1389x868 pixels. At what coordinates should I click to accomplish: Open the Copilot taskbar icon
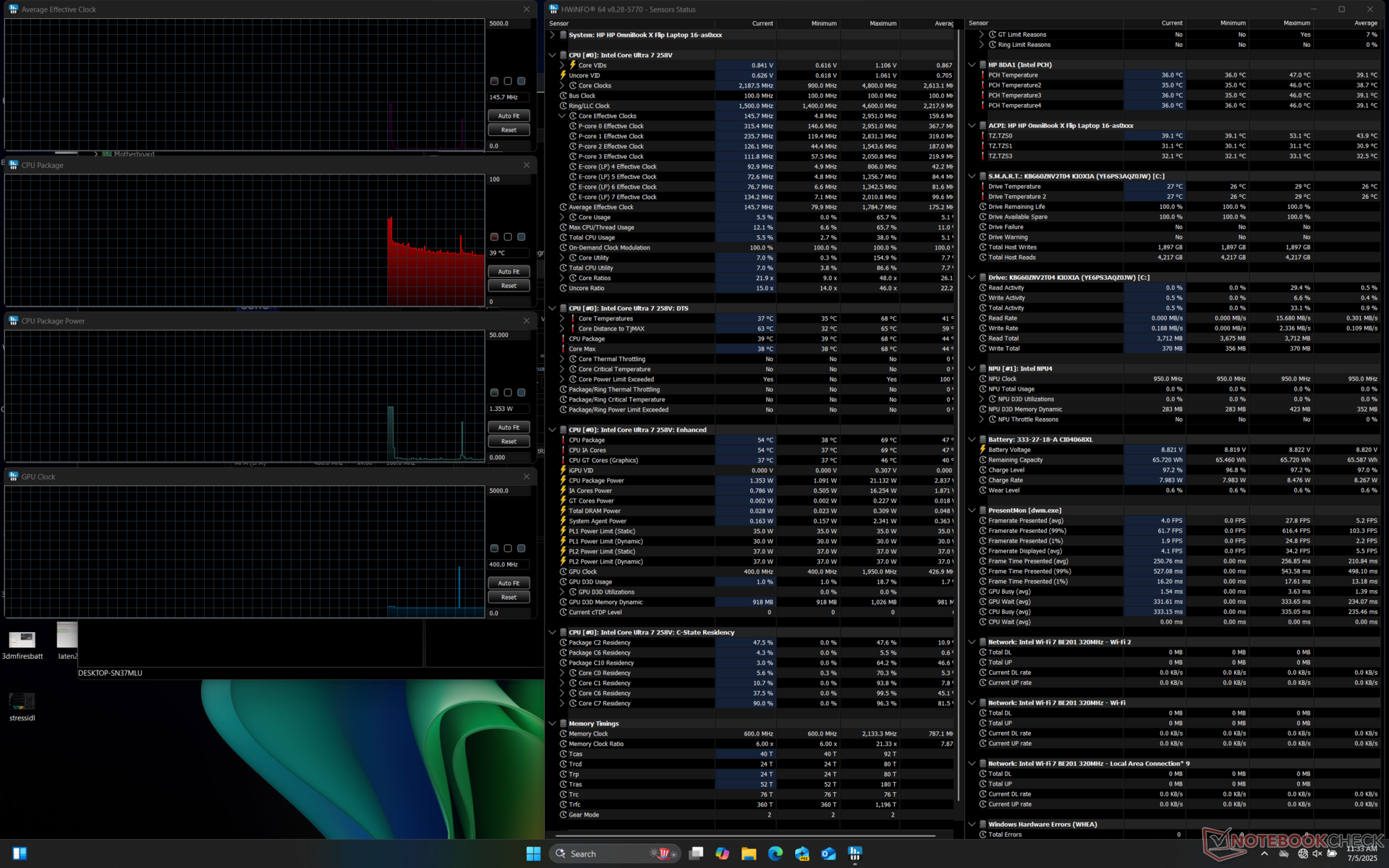(722, 854)
